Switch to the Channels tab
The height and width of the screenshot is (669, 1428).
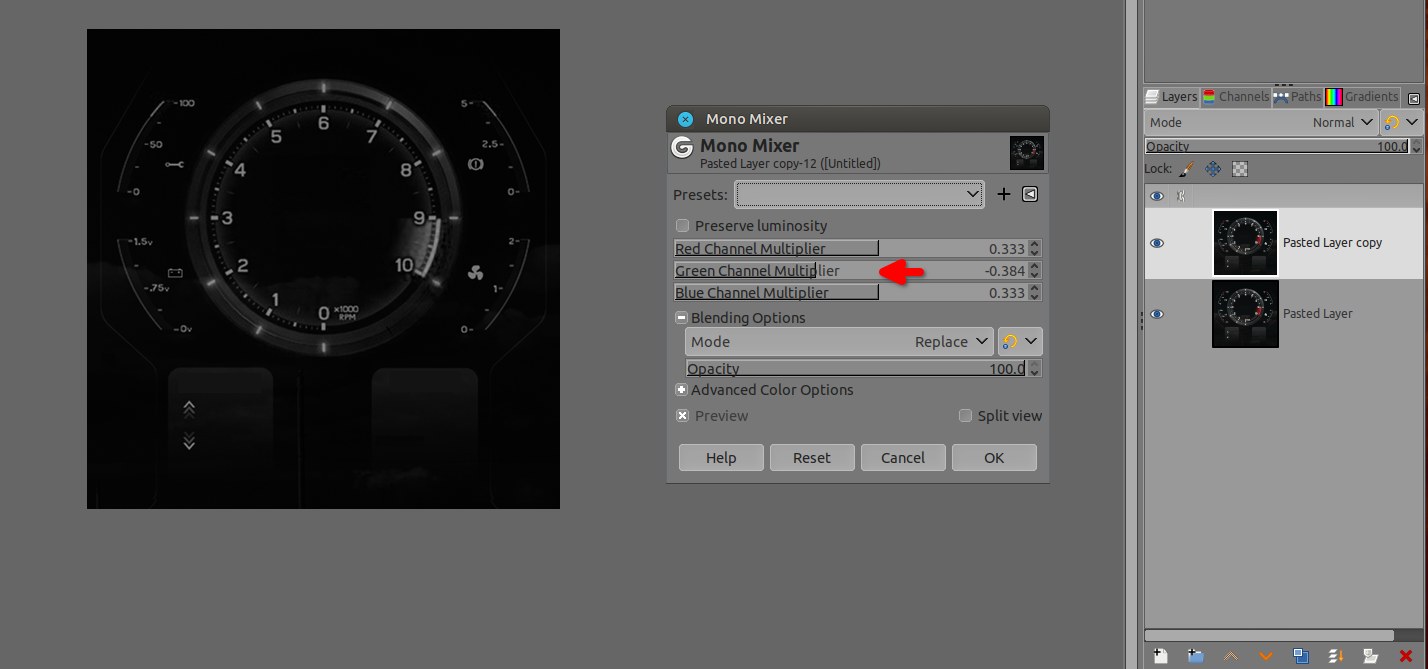coord(1235,97)
